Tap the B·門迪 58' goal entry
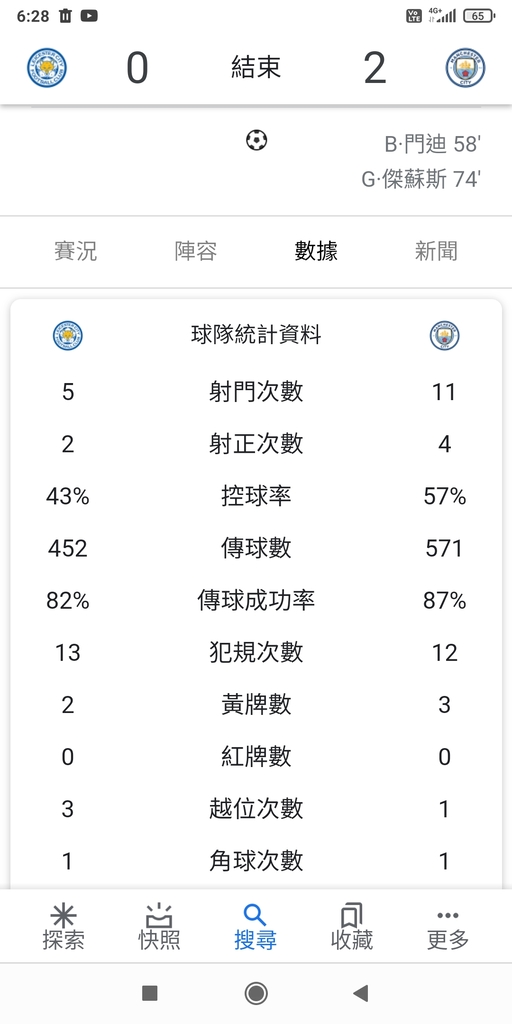This screenshot has height=1024, width=512. (432, 144)
